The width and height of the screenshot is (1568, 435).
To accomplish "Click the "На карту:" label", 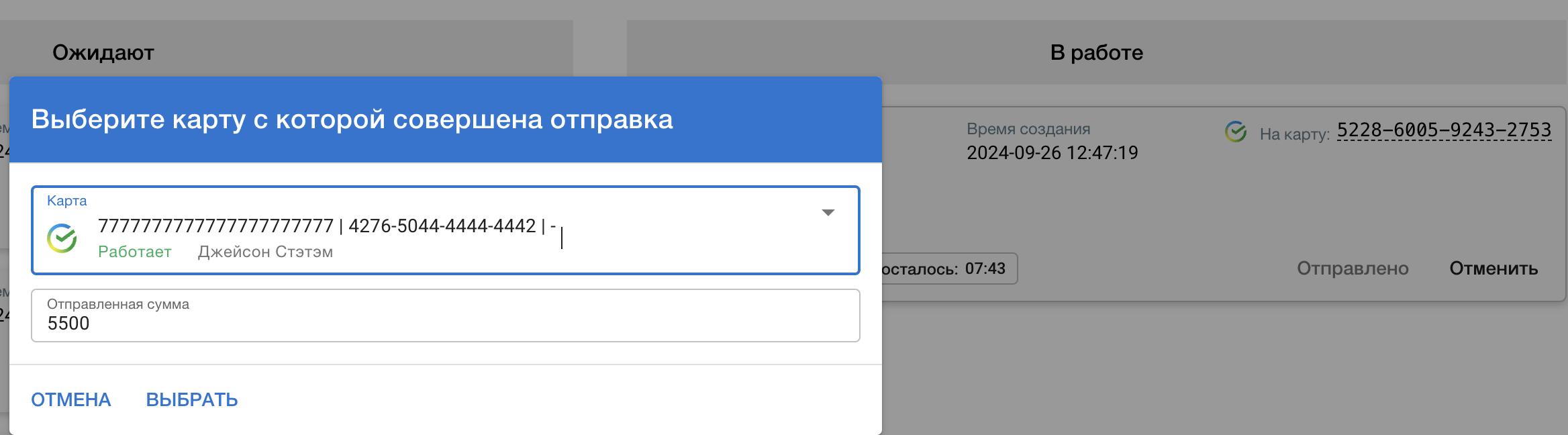I will coord(1294,134).
